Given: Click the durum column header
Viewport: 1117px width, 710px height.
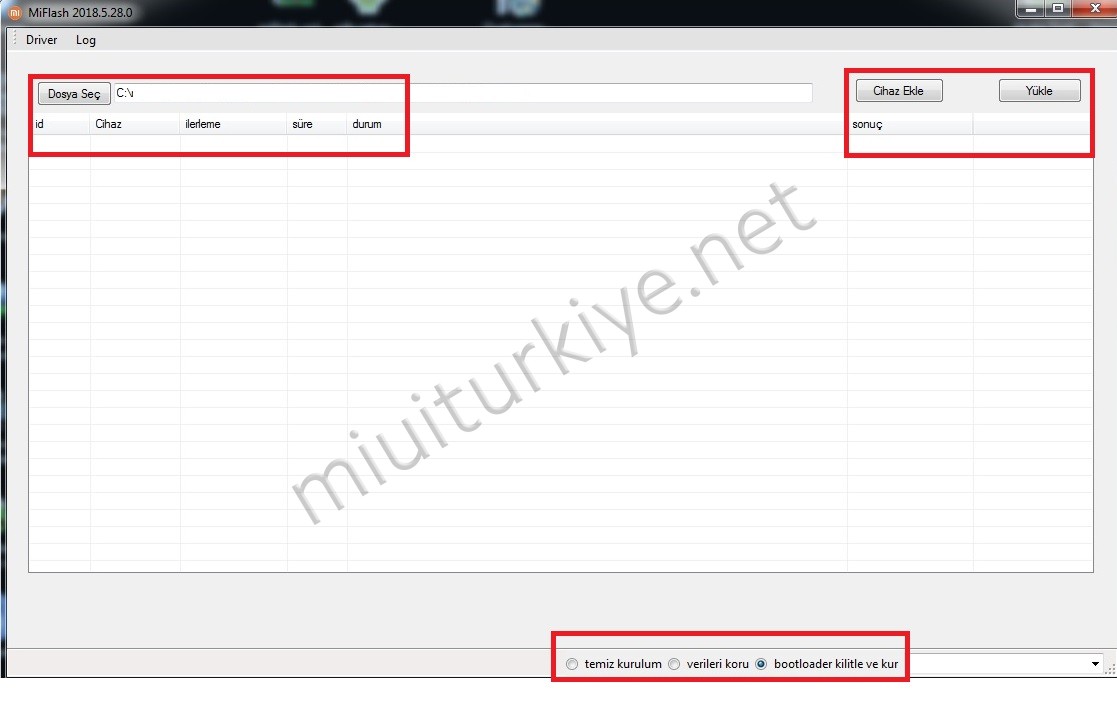Looking at the screenshot, I should pyautogui.click(x=595, y=124).
